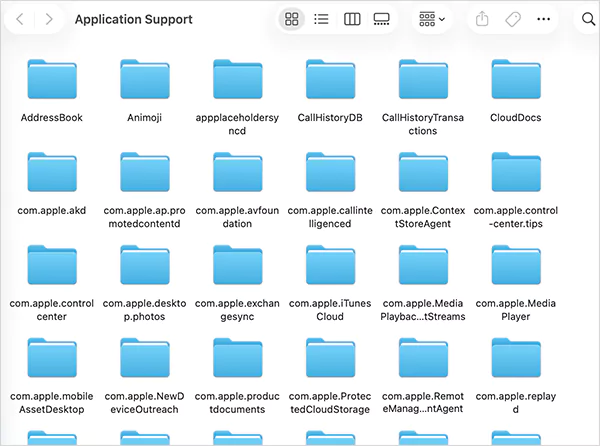This screenshot has height=446, width=600.
Task: Select the com.apple.callintelligenced folder icon
Action: click(330, 172)
